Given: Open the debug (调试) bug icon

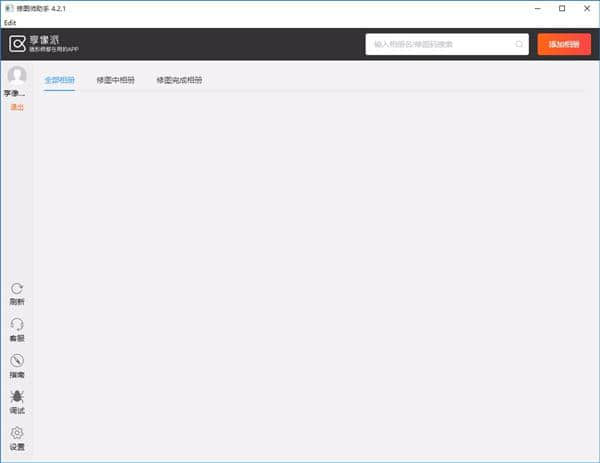Looking at the screenshot, I should (17, 396).
